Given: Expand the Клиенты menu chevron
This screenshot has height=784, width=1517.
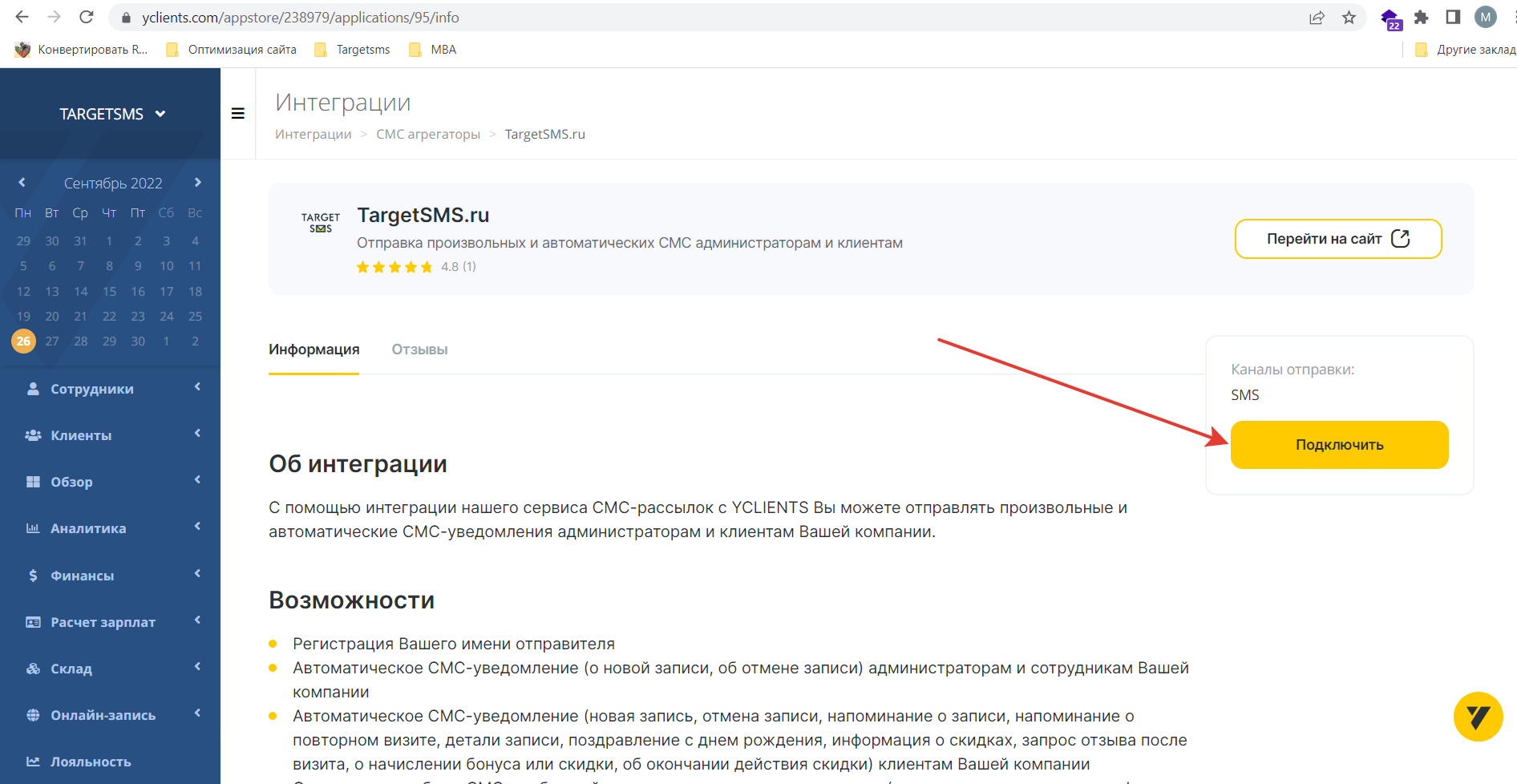Looking at the screenshot, I should pyautogui.click(x=197, y=434).
